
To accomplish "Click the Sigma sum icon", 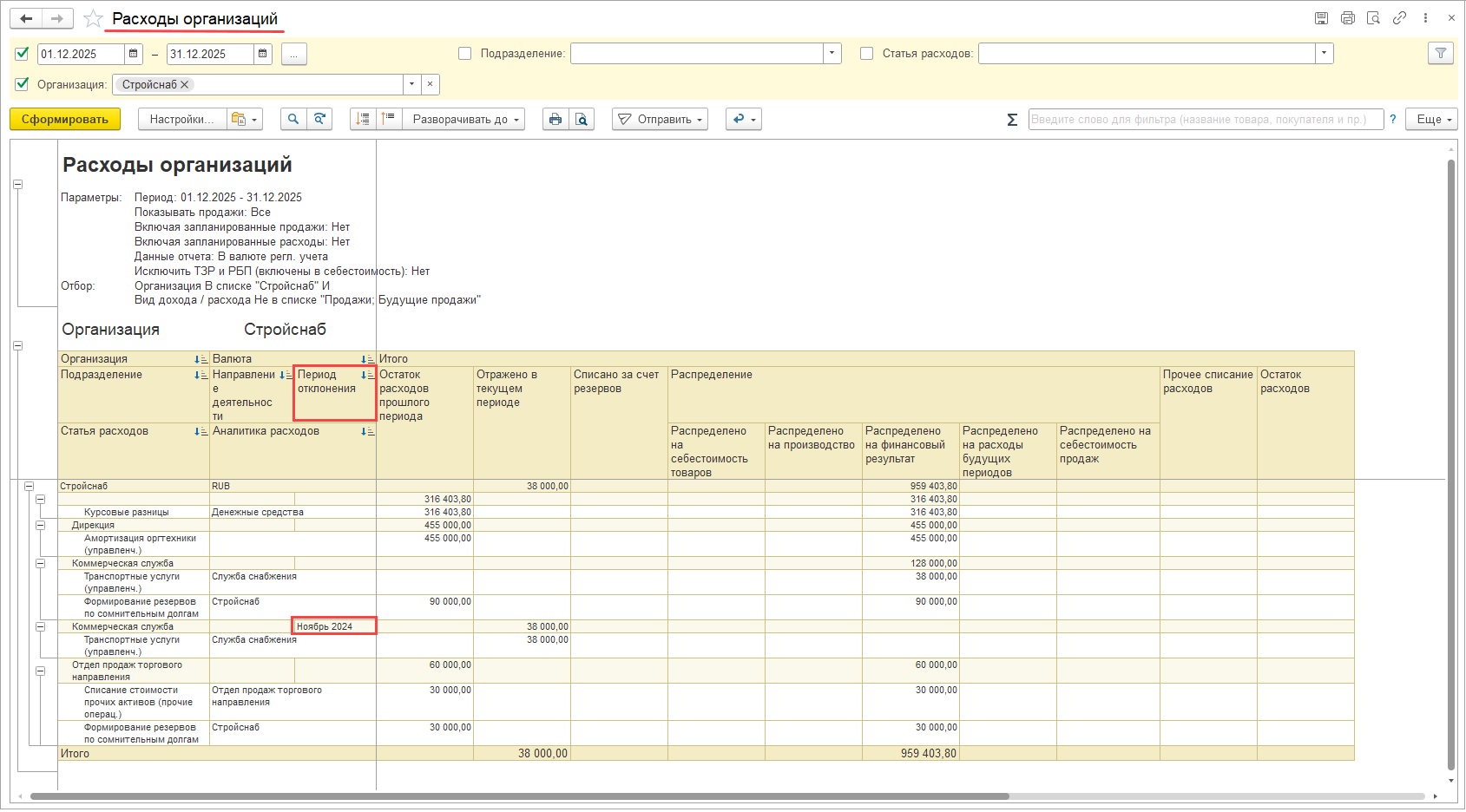I will click(1011, 120).
